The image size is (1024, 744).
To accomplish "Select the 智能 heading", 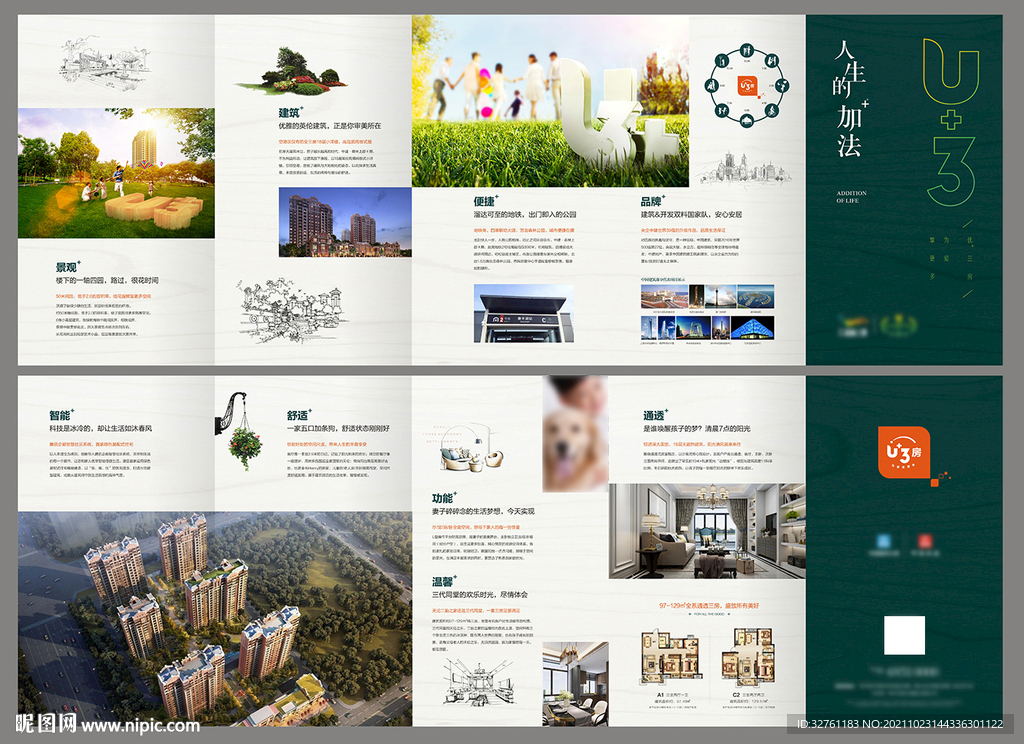I will coord(60,415).
